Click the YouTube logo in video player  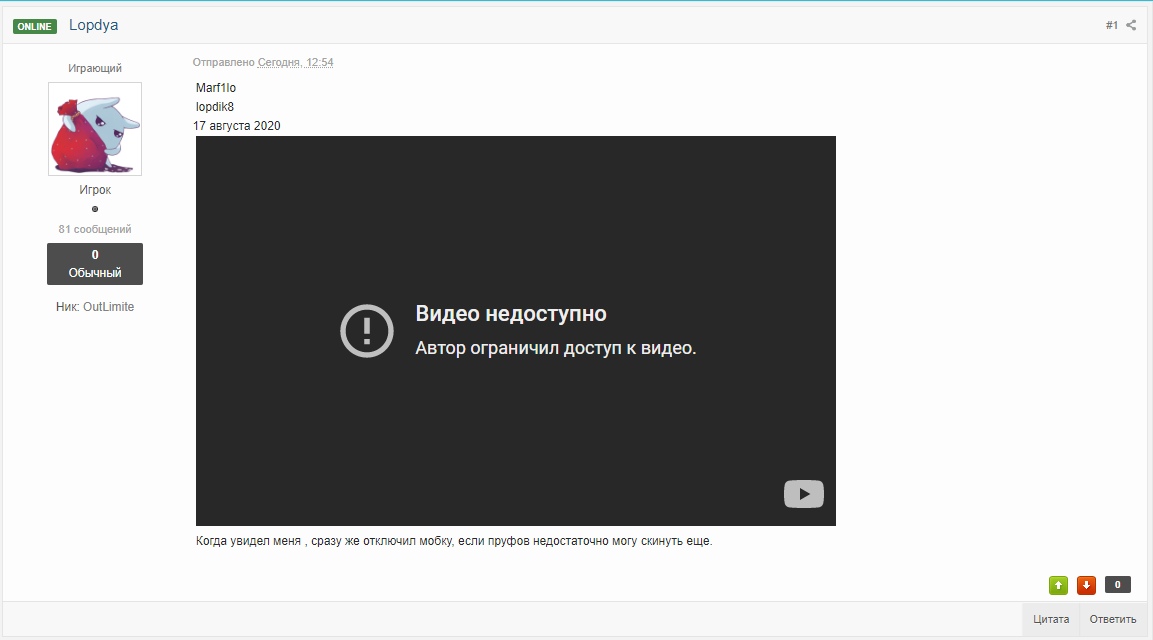coord(803,494)
